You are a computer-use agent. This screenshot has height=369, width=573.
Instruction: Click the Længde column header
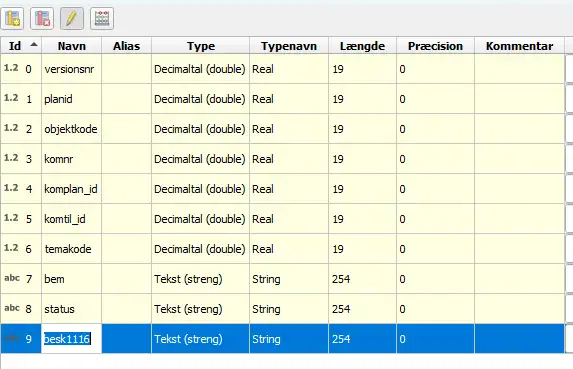point(362,46)
